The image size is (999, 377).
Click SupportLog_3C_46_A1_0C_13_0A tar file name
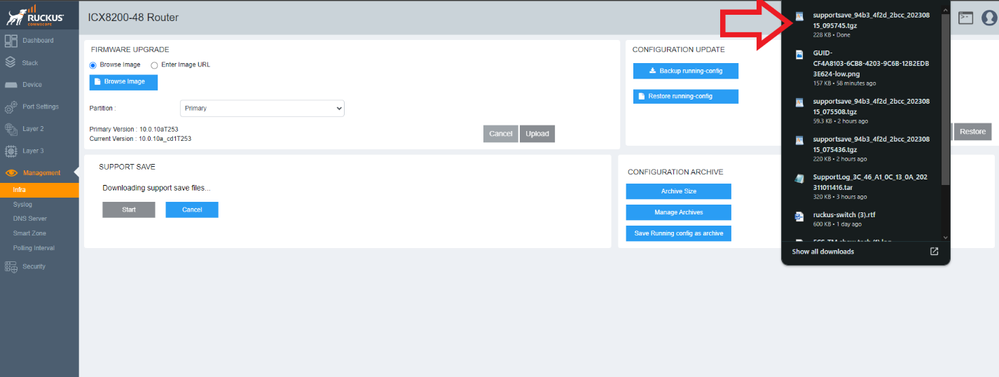tap(870, 183)
